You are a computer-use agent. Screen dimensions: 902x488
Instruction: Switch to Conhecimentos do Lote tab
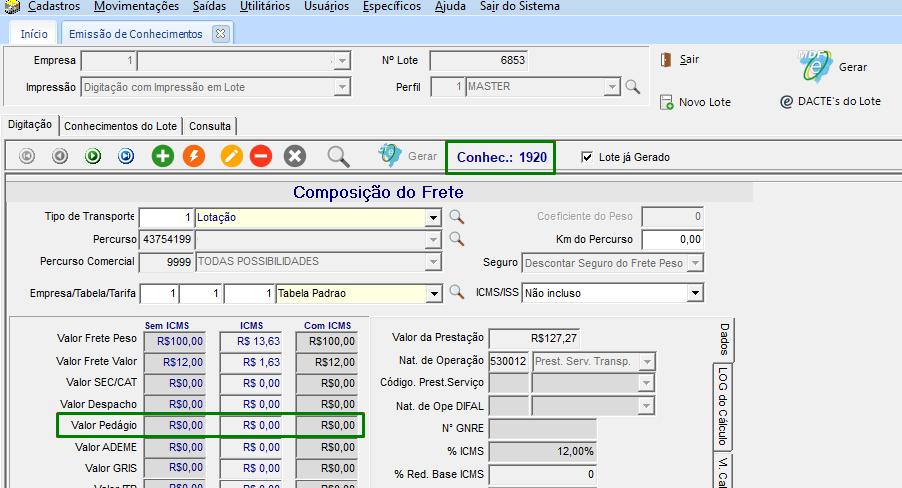120,126
